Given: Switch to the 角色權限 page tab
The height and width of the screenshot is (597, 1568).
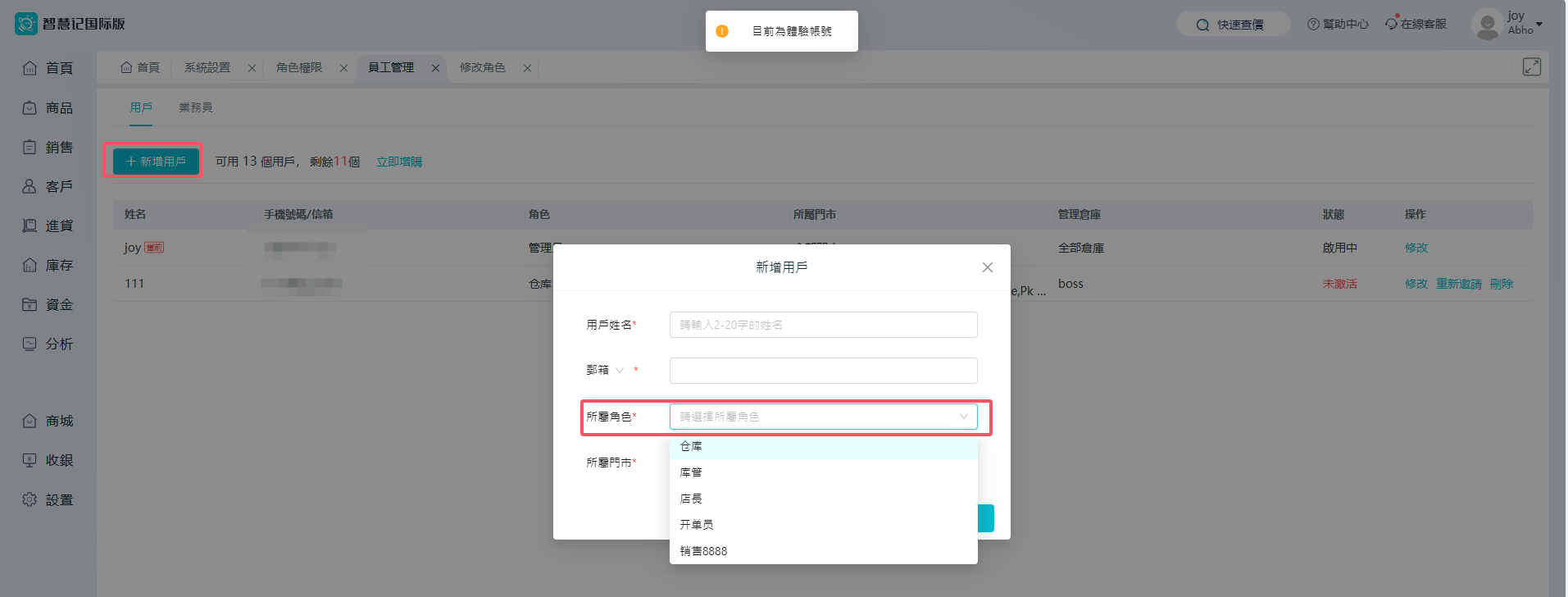Looking at the screenshot, I should tap(299, 68).
